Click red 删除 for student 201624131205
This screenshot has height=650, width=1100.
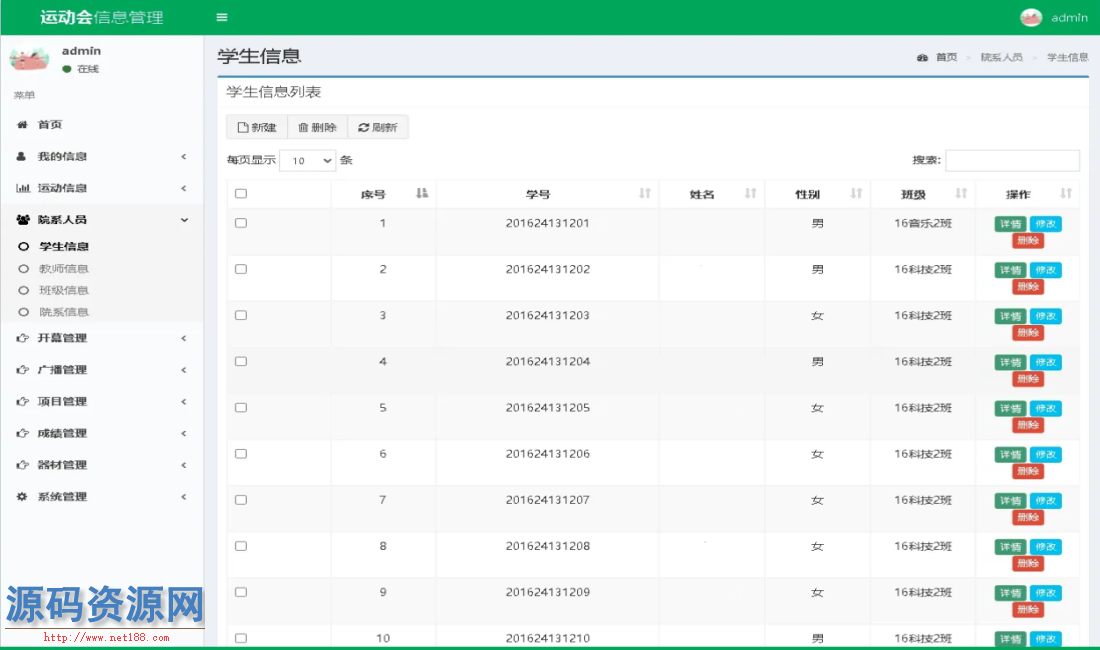tap(1028, 425)
